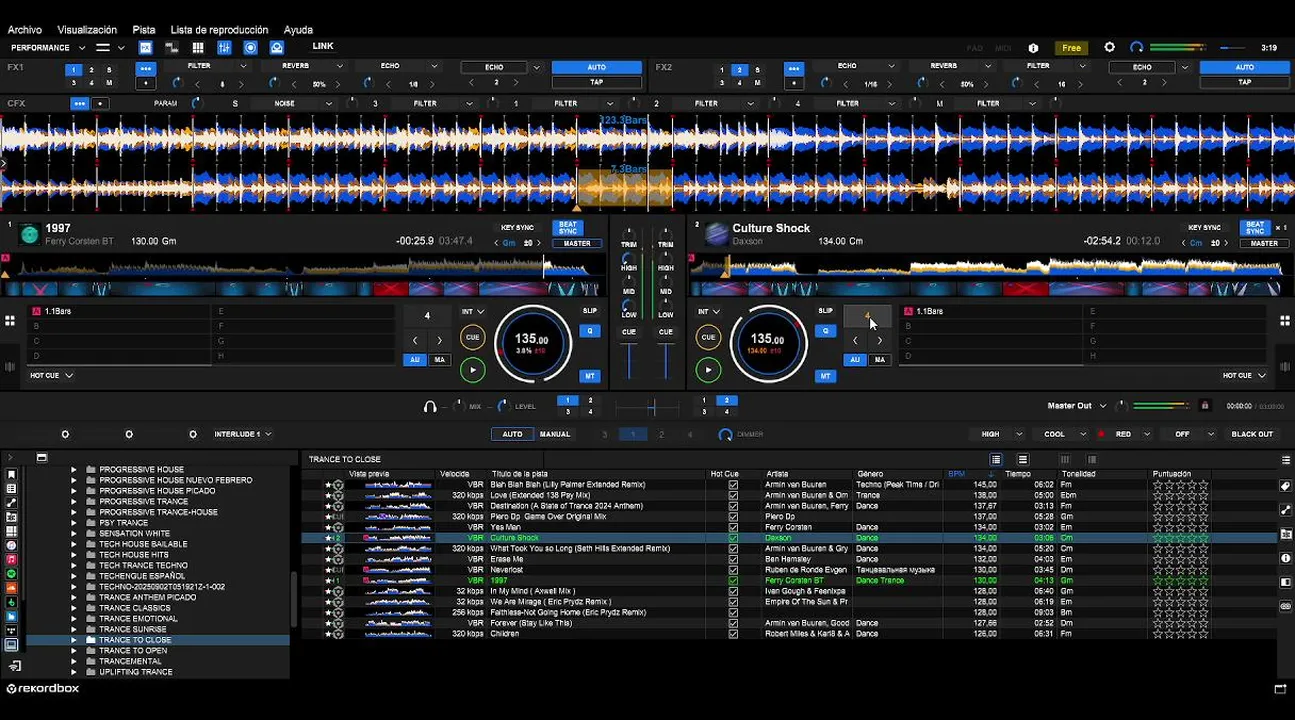Select MANUAL lighting mode
Screen dimensions: 1295x720
pyautogui.click(x=555, y=434)
